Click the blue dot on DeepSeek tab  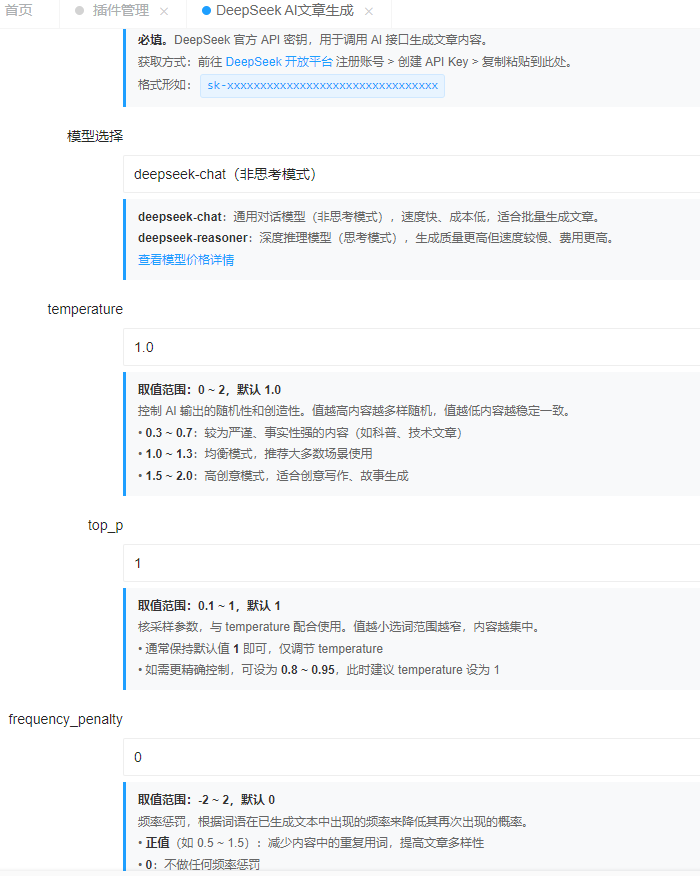tap(206, 11)
